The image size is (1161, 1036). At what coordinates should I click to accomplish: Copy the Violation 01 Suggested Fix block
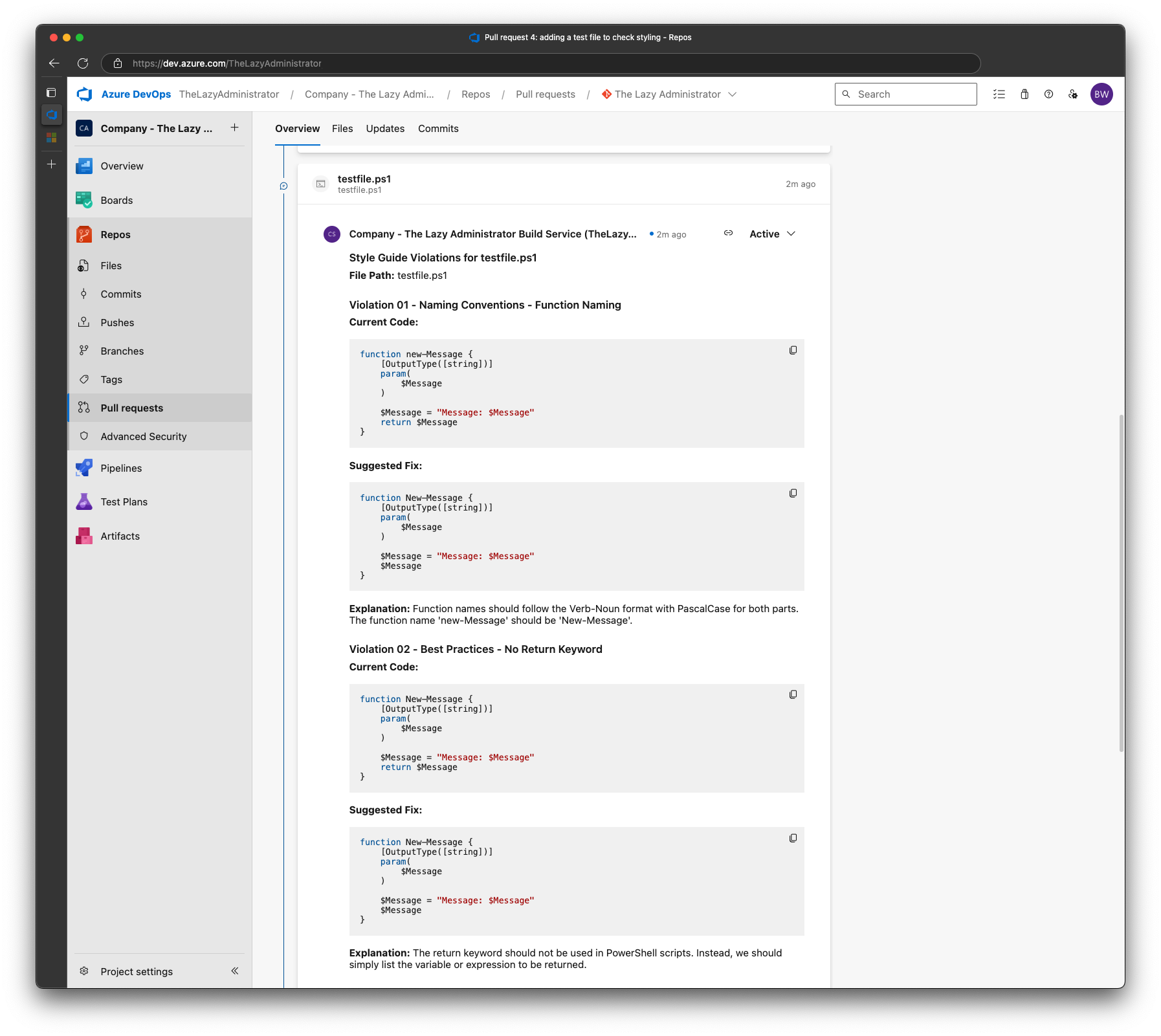793,494
